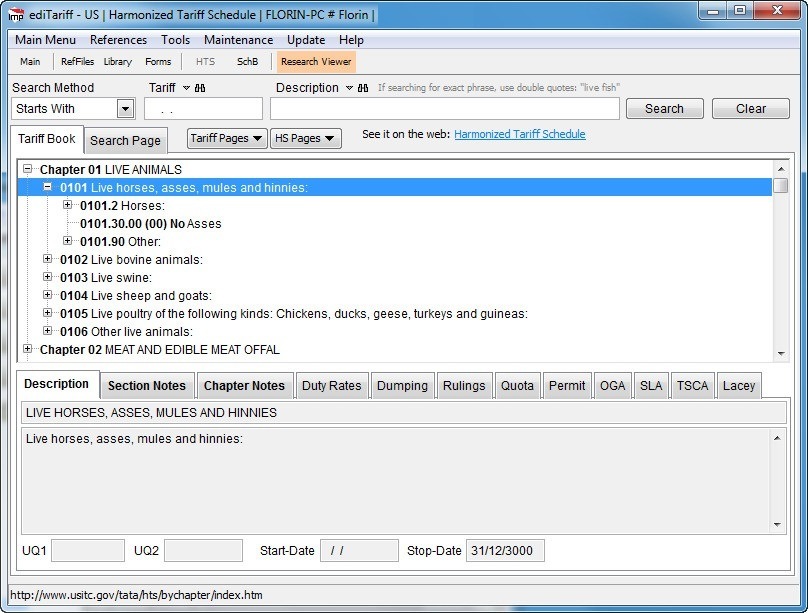
Task: Open the Harmonized Tariff Schedule web link
Action: click(x=519, y=133)
